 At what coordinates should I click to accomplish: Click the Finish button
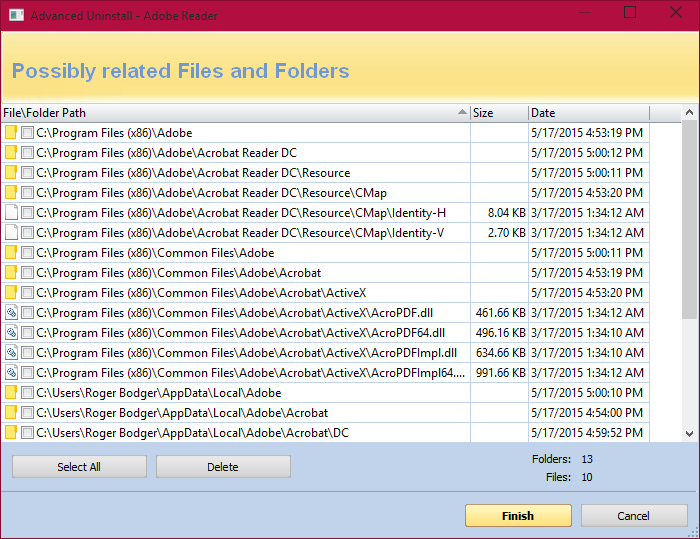518,516
